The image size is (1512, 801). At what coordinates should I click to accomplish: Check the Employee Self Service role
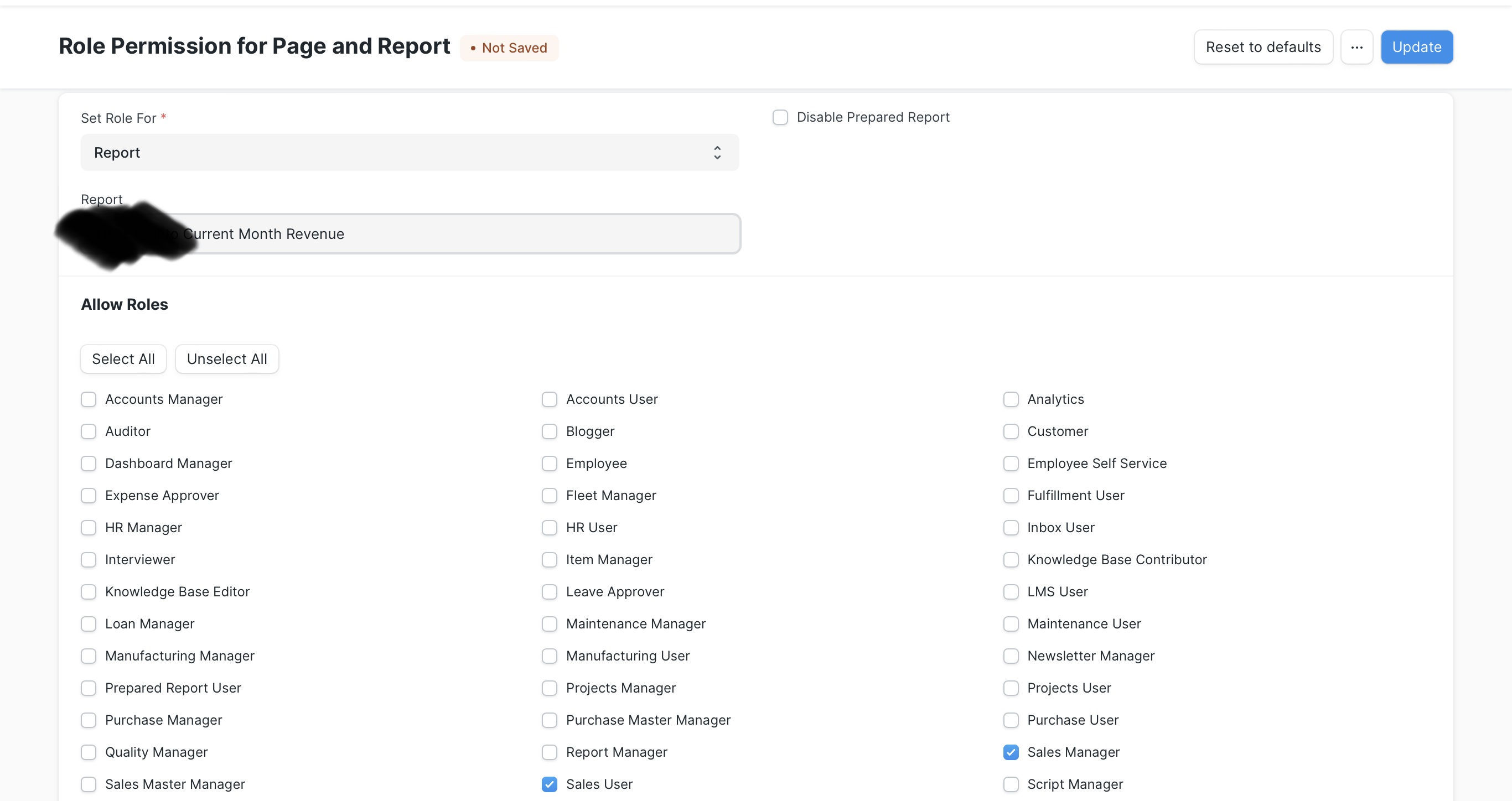coord(1010,464)
